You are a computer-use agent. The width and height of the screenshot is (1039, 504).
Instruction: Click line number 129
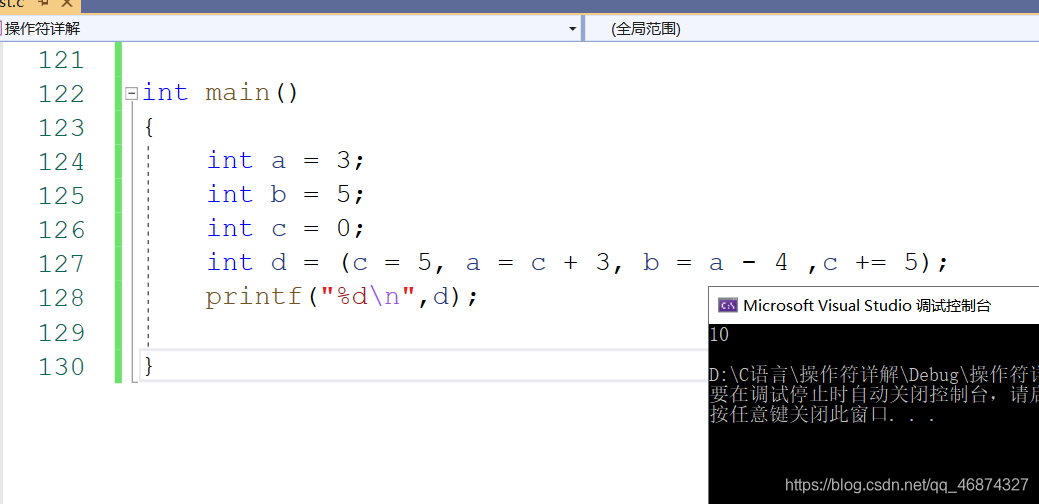61,332
